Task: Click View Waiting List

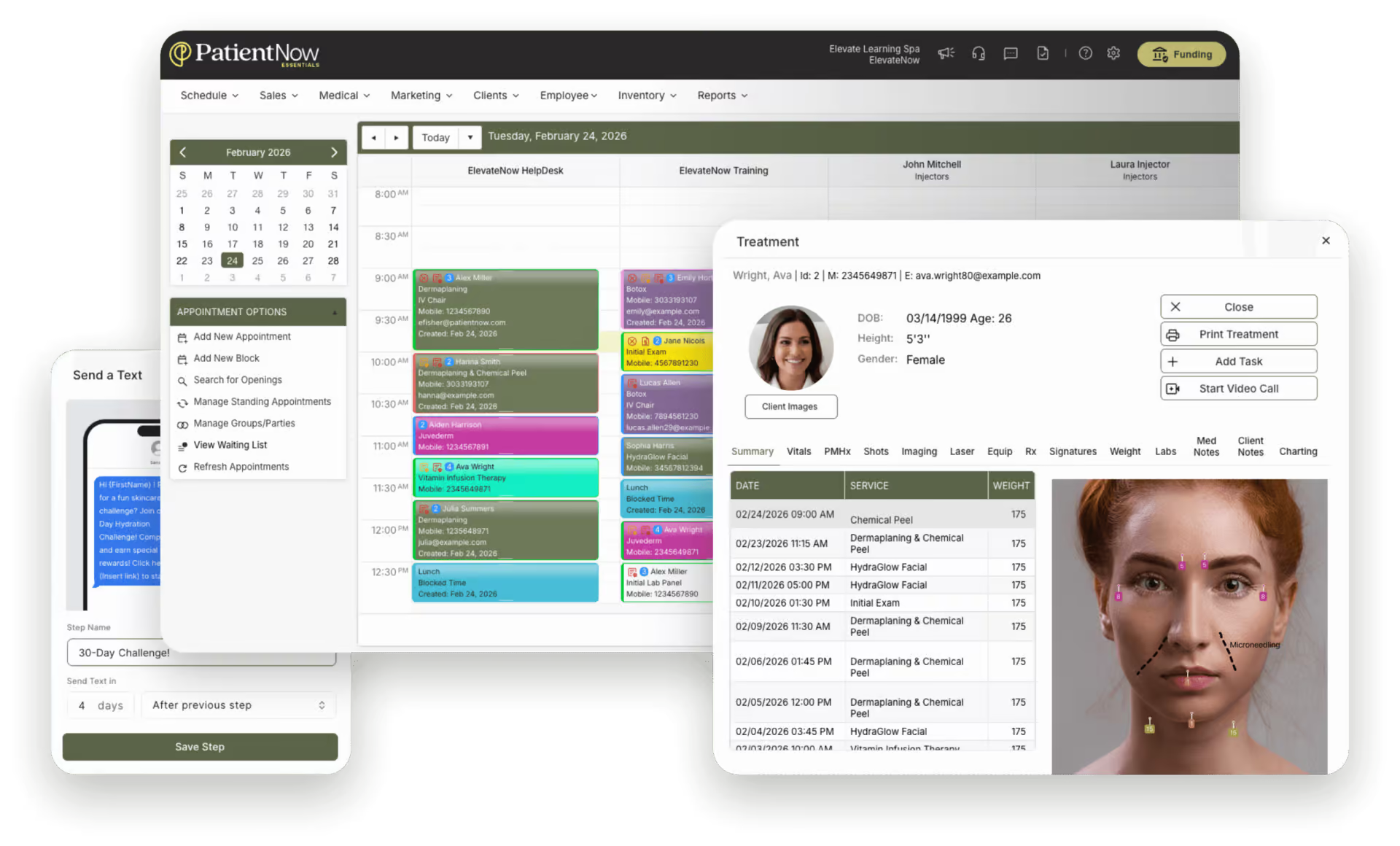Action: click(230, 446)
